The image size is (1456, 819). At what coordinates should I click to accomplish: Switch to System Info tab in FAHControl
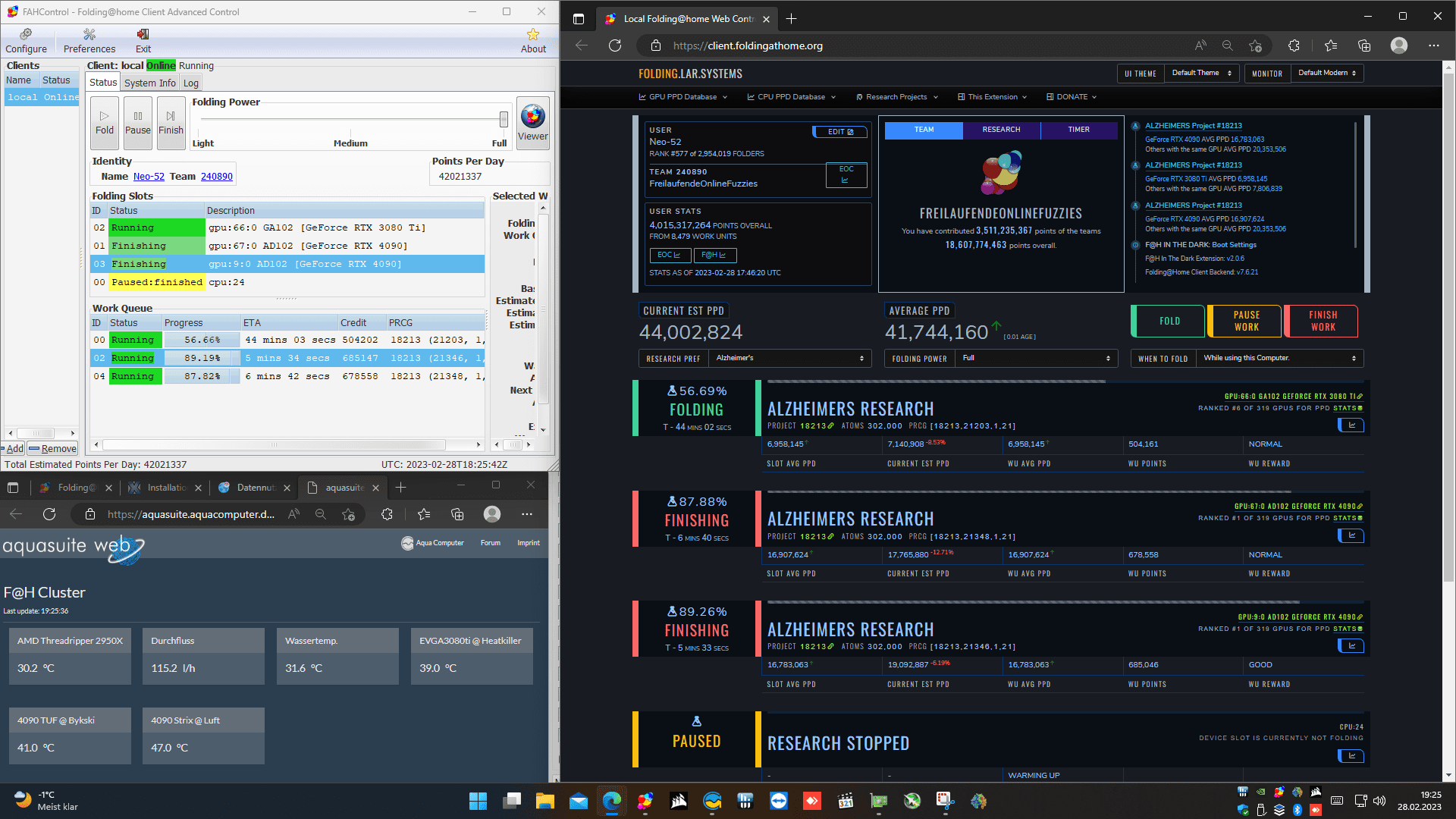tap(149, 83)
